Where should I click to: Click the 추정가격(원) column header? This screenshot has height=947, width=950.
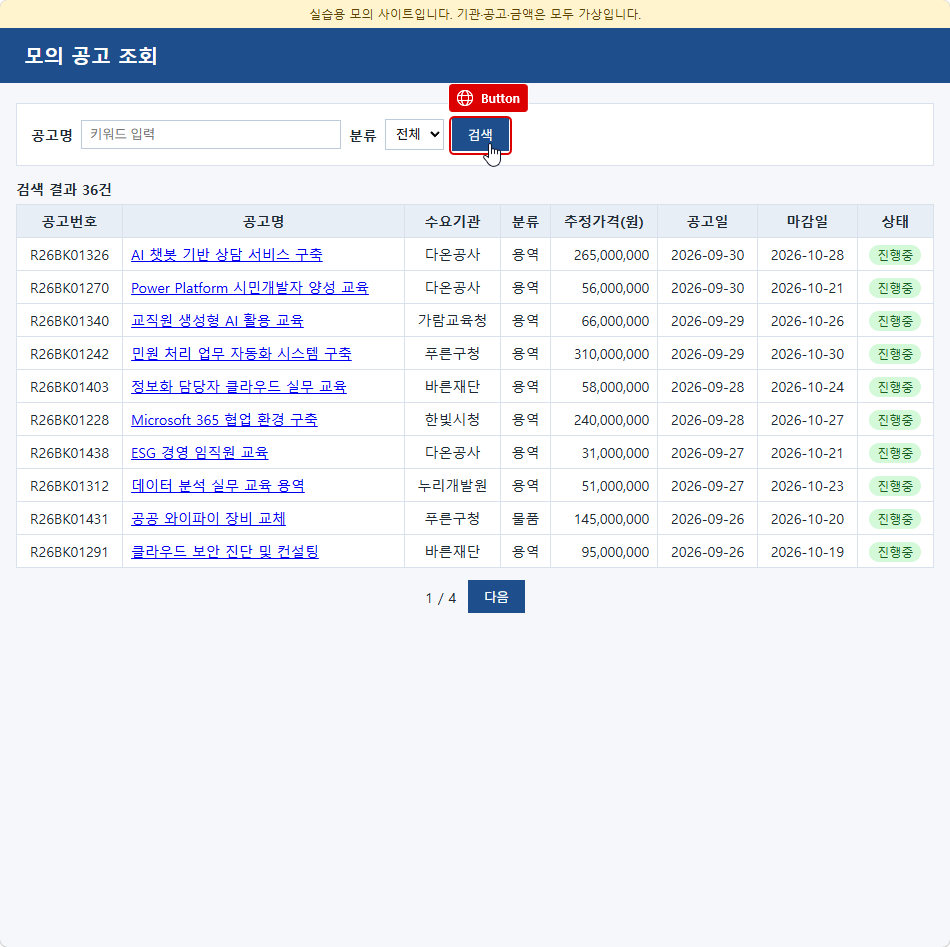coord(604,221)
